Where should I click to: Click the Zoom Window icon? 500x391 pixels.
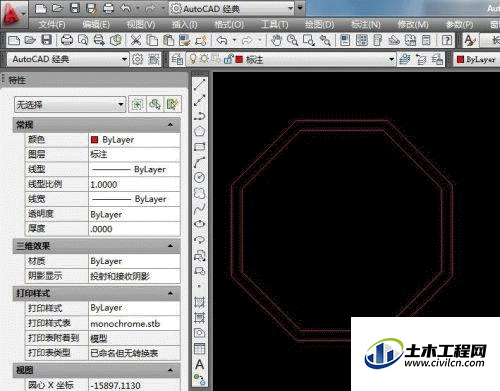click(x=309, y=40)
